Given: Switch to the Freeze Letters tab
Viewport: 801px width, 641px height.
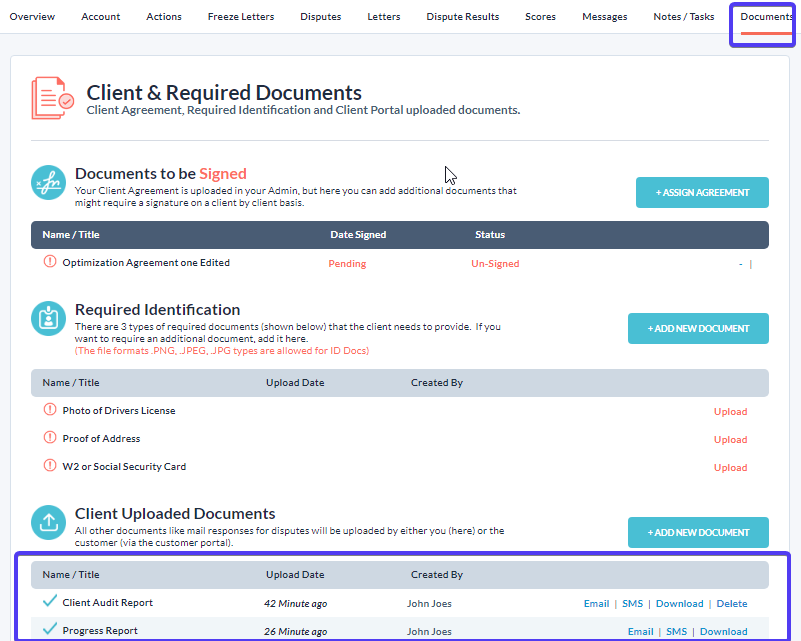Looking at the screenshot, I should [x=239, y=17].
